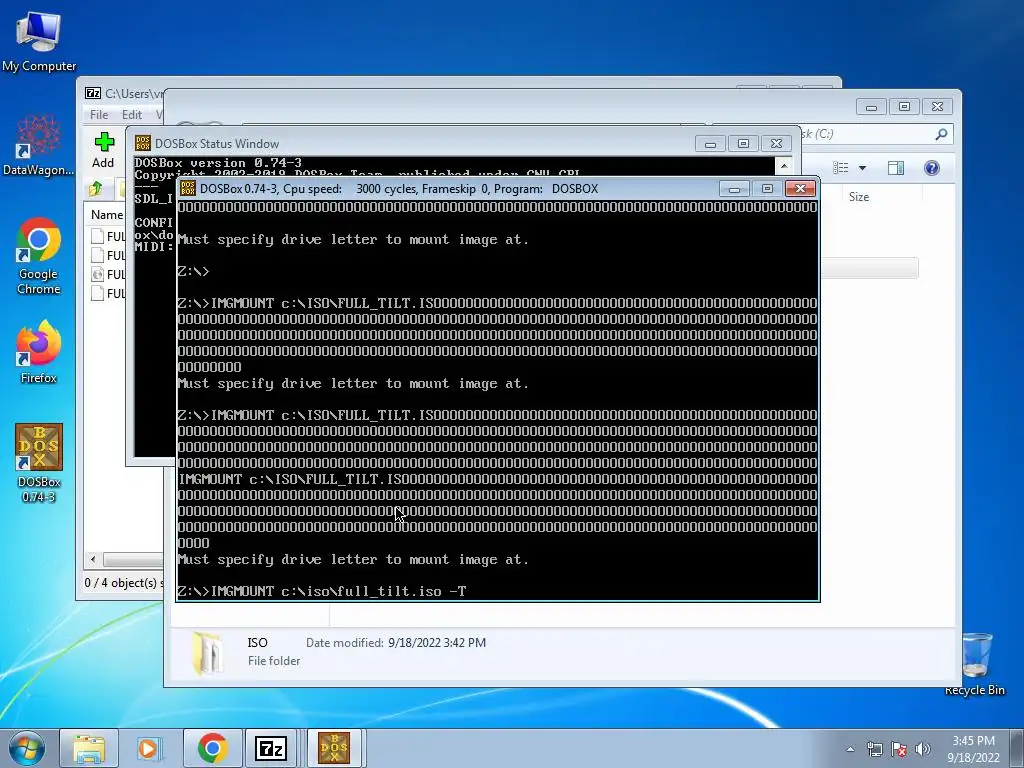Close the Explorer window

937,106
